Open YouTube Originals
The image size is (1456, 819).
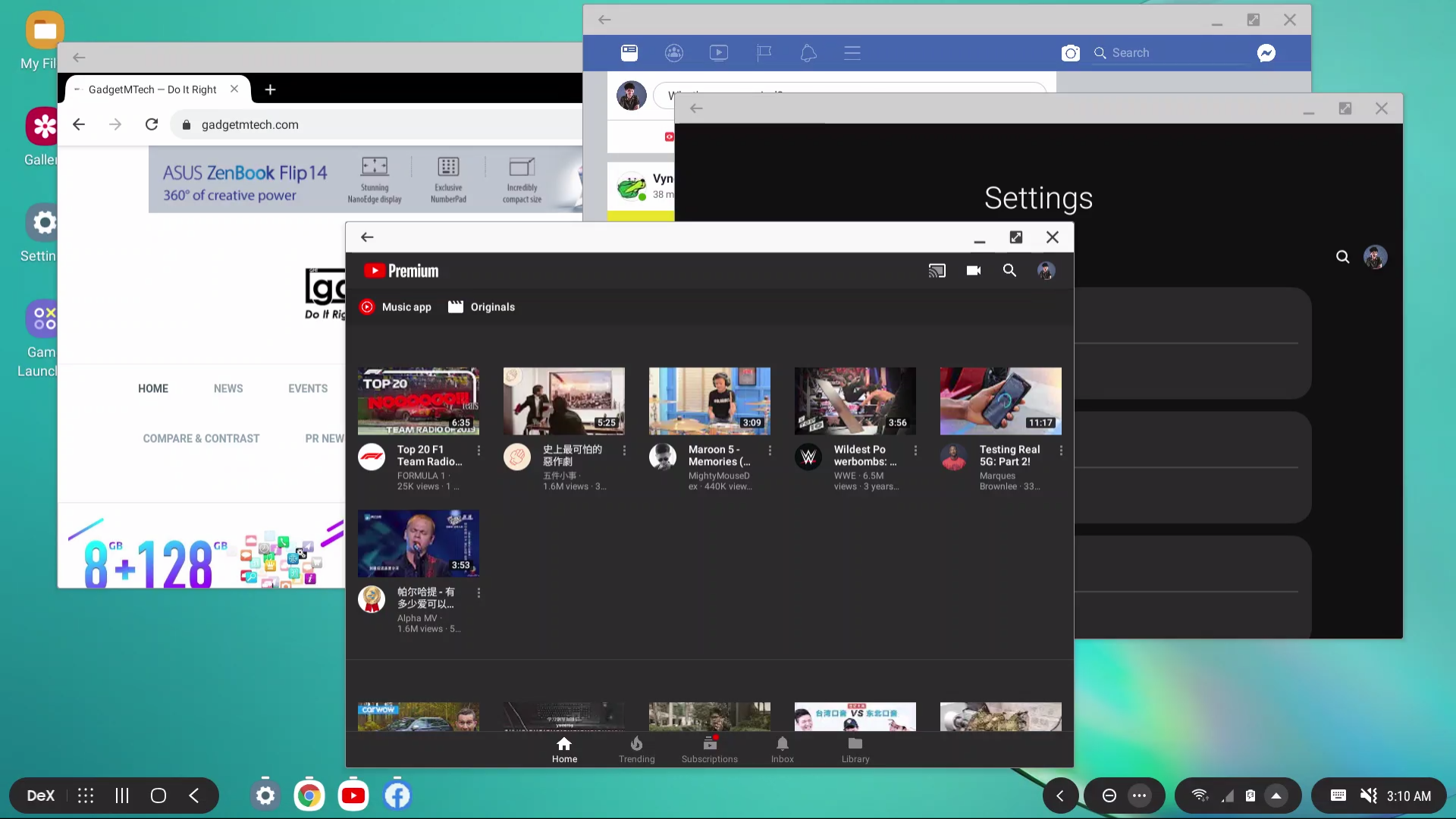point(482,307)
